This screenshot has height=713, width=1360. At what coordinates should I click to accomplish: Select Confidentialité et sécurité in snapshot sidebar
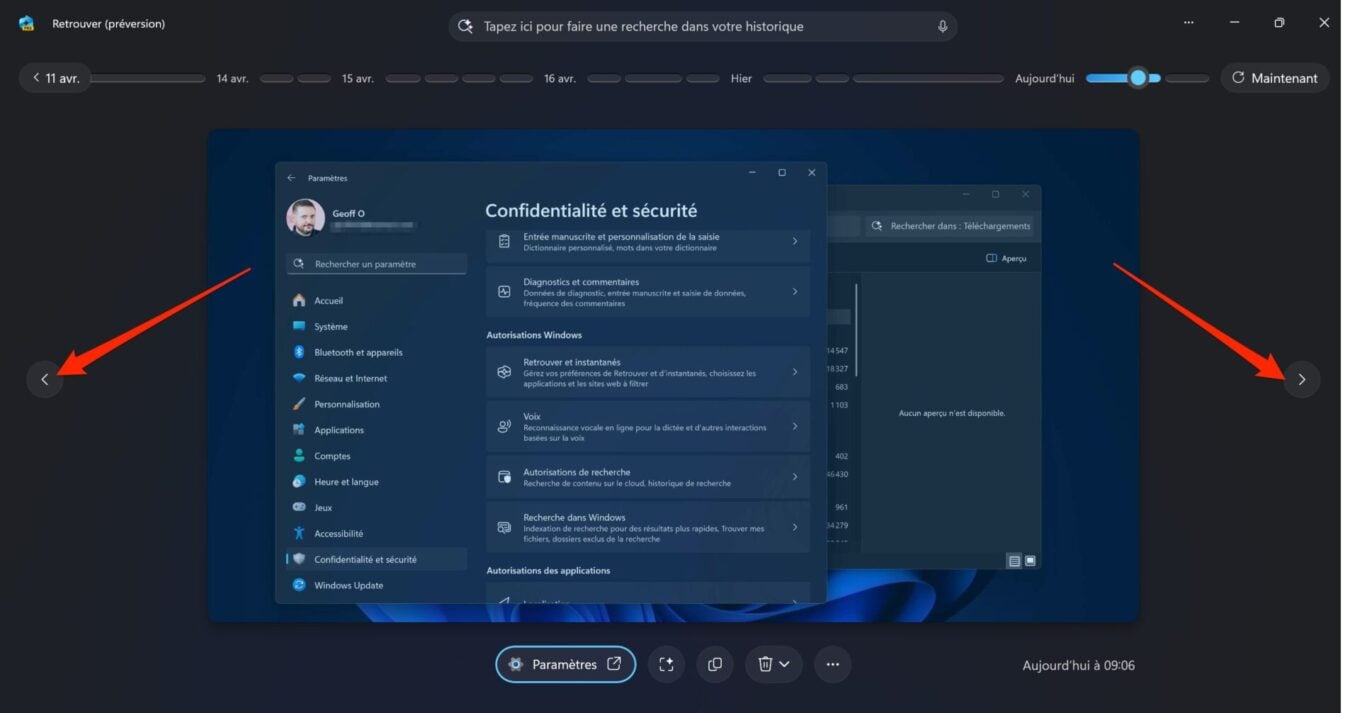pos(376,559)
